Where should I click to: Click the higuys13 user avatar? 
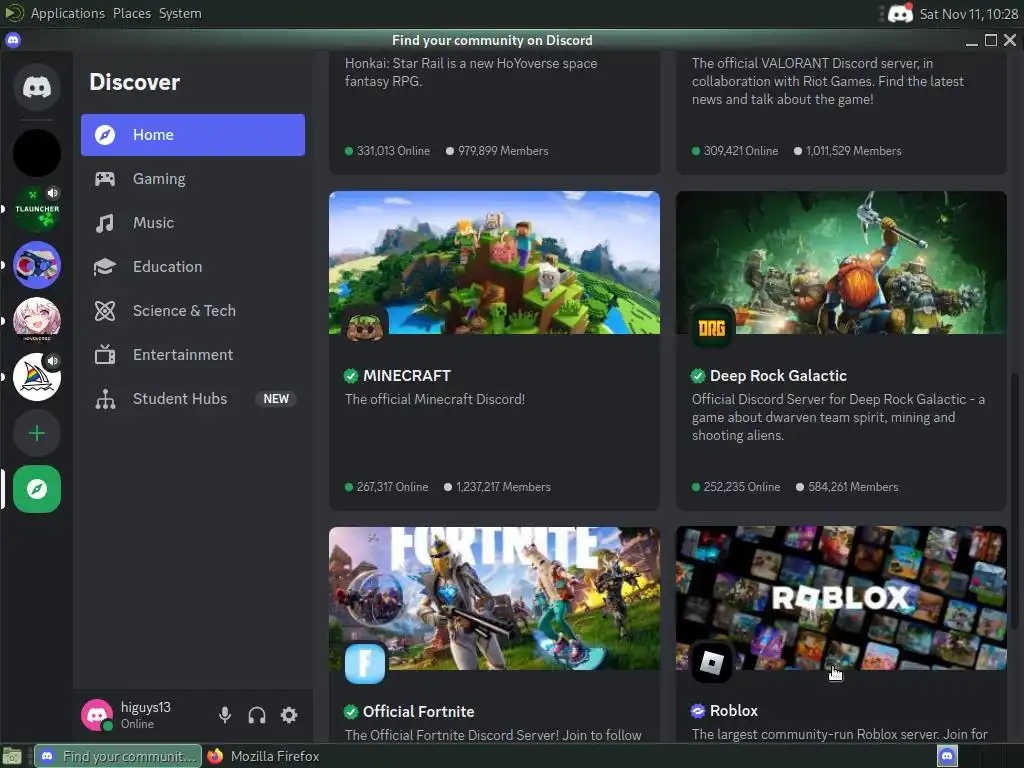click(x=97, y=715)
